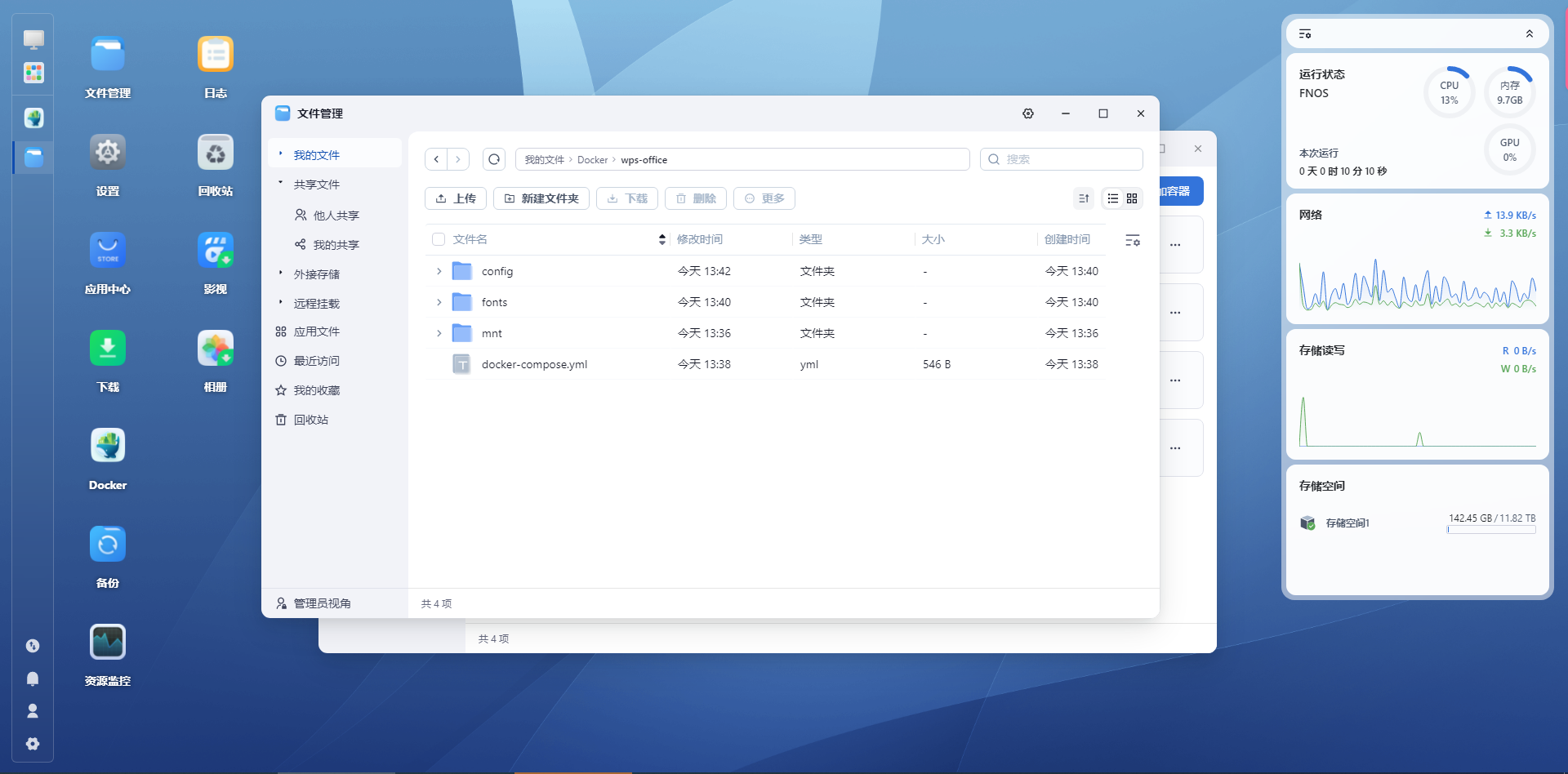
Task: Collapse the system monitor widget panel
Action: point(1530,34)
